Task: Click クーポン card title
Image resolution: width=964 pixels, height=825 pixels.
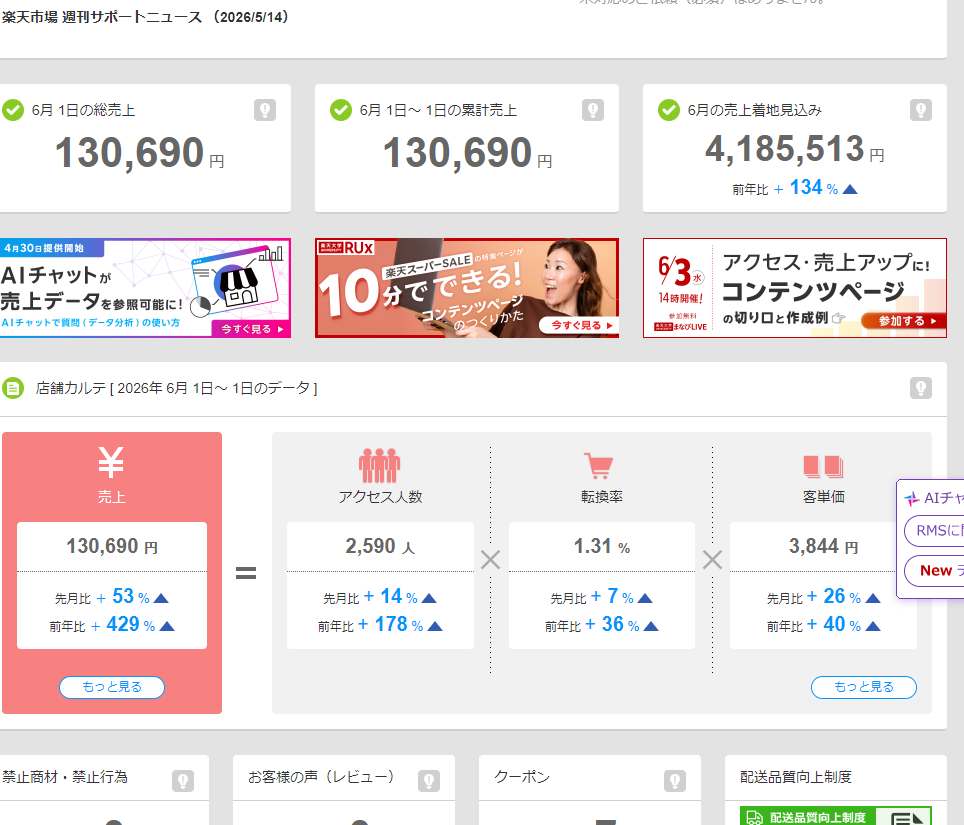Action: [522, 777]
